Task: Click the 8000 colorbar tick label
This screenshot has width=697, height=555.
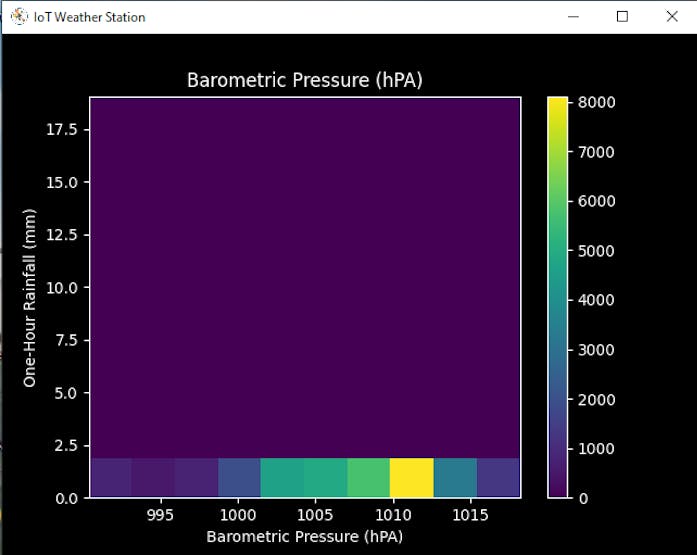Action: [597, 103]
